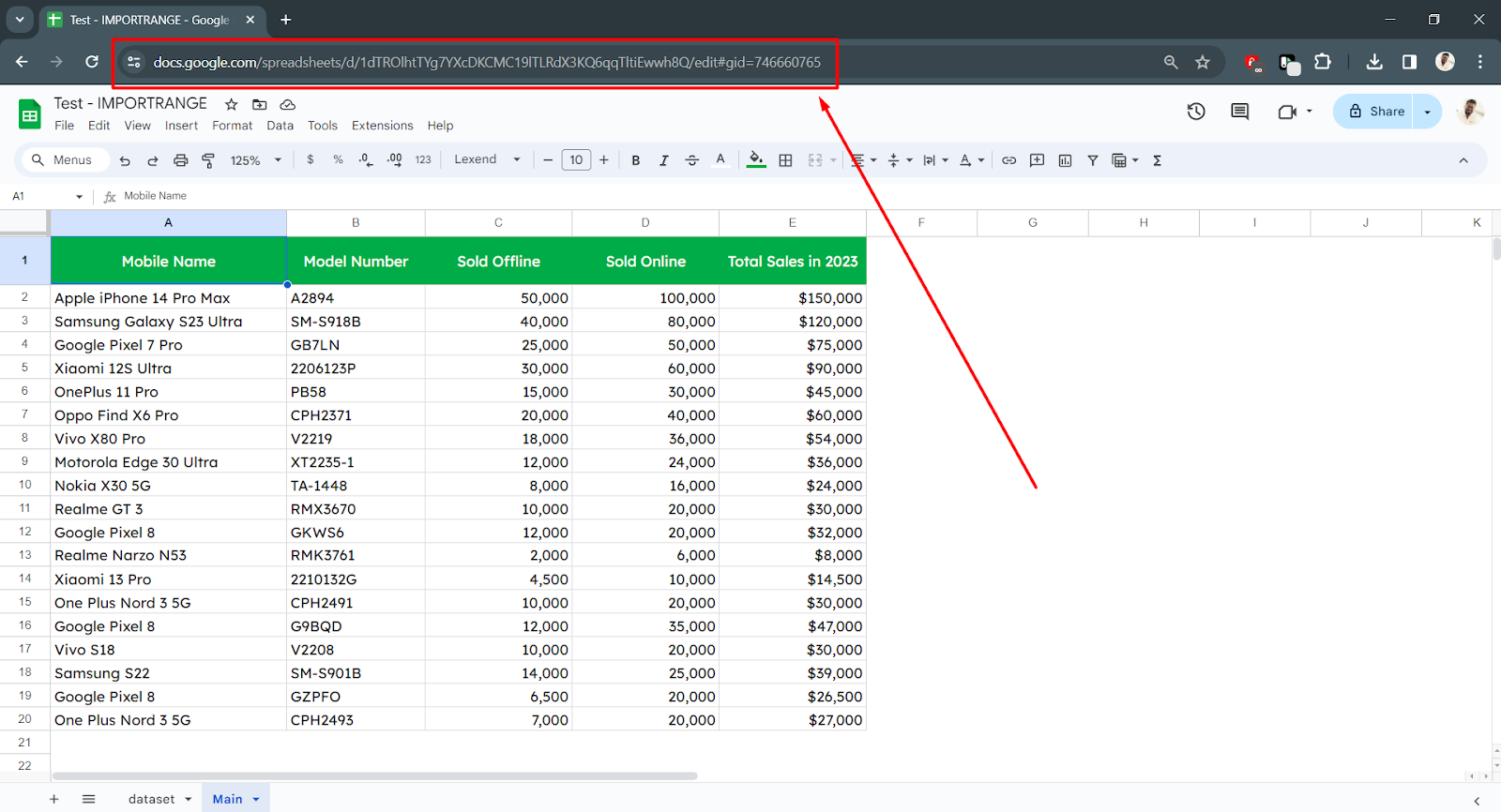Click the Insert comment icon
Screen dimensions: 1501x812
(x=1037, y=160)
